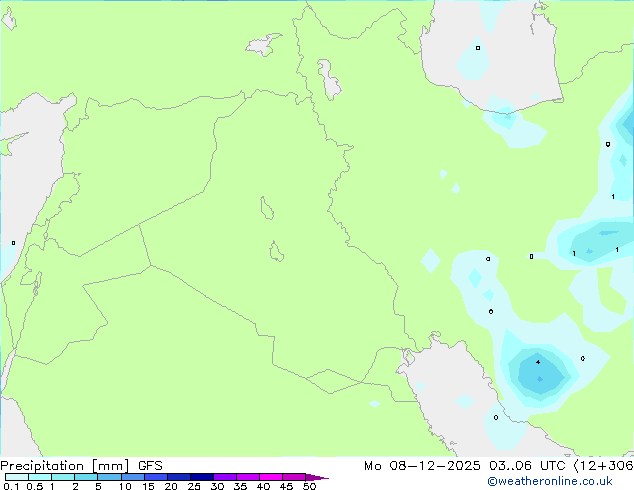Image resolution: width=634 pixels, height=490 pixels.
Task: Click the "Mo 08-12-2025" date text
Action: [x=422, y=466]
